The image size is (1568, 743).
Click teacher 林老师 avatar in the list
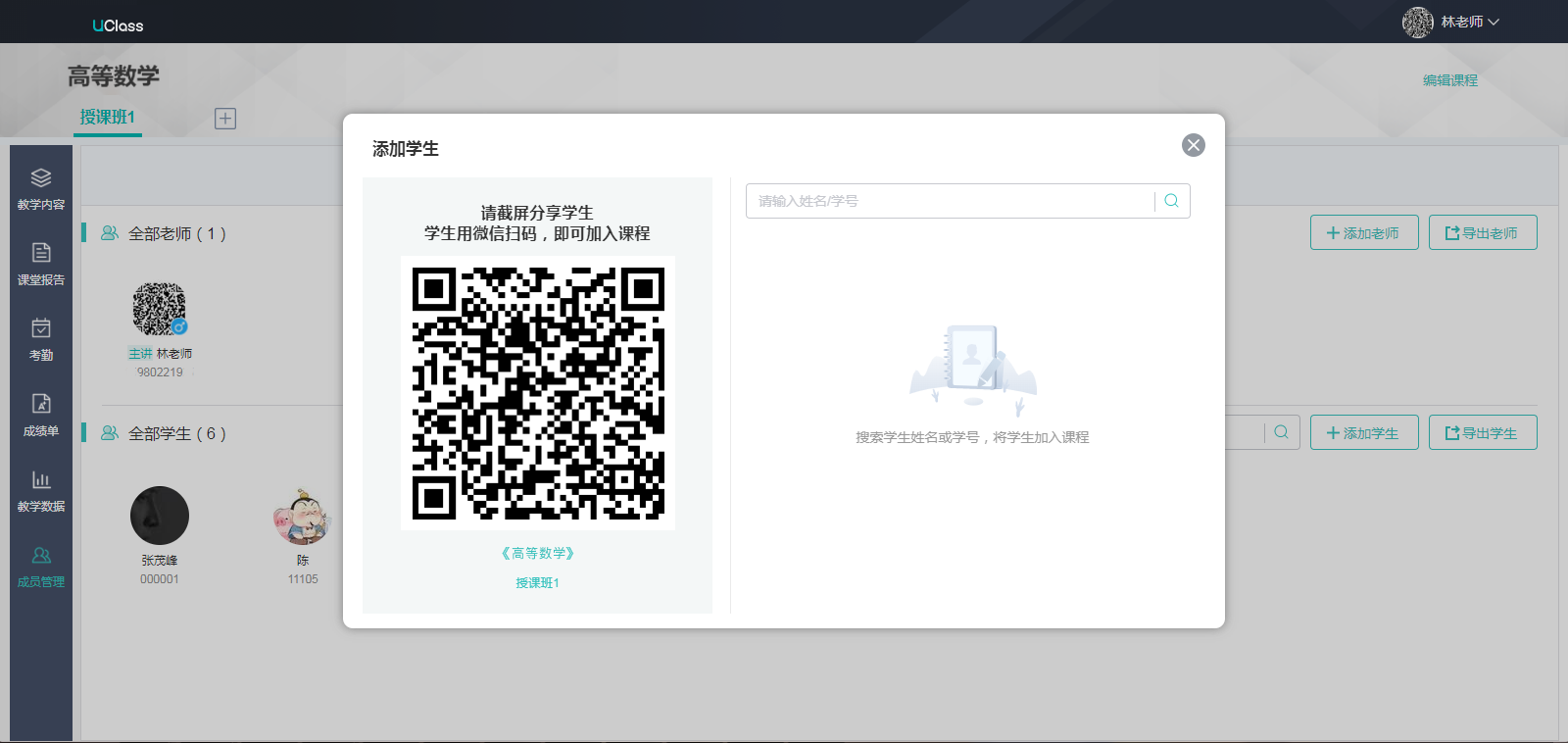[x=160, y=309]
